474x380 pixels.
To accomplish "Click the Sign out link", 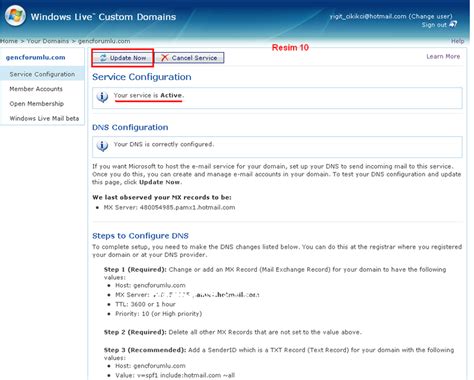I will 434,25.
